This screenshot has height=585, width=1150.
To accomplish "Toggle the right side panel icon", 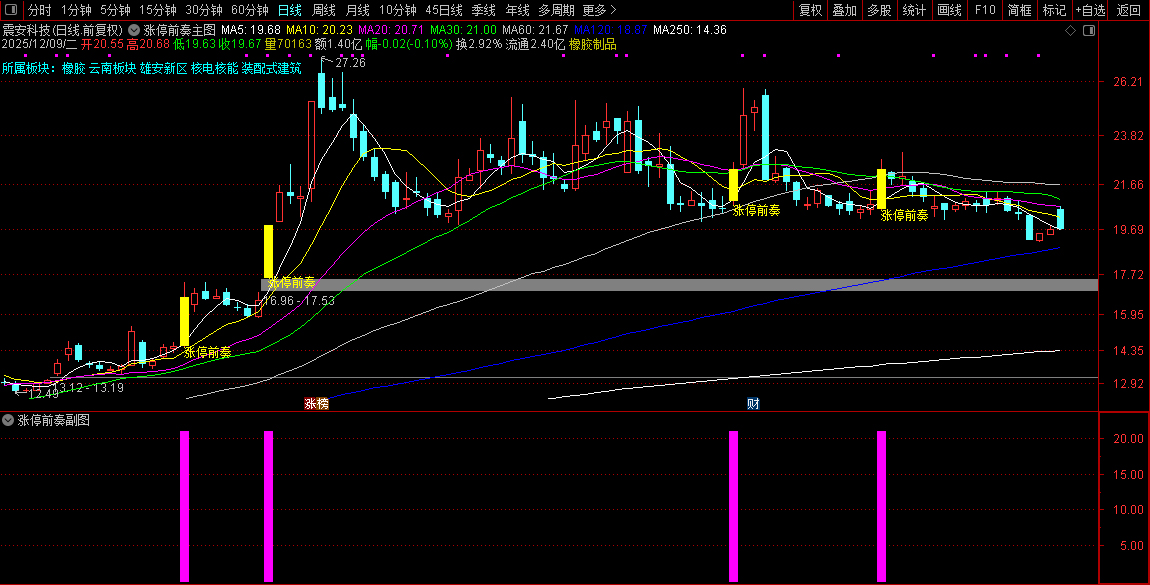I will click(x=1089, y=30).
